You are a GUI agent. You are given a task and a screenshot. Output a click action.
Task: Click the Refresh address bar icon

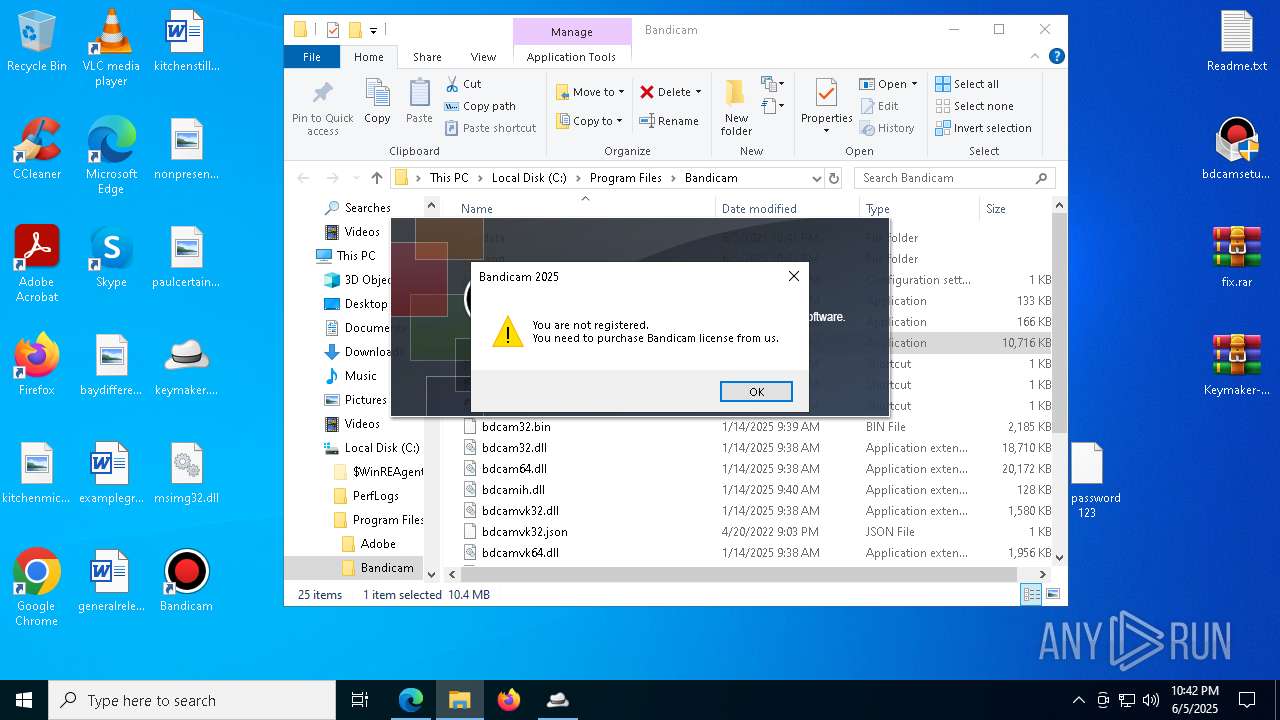pyautogui.click(x=834, y=178)
